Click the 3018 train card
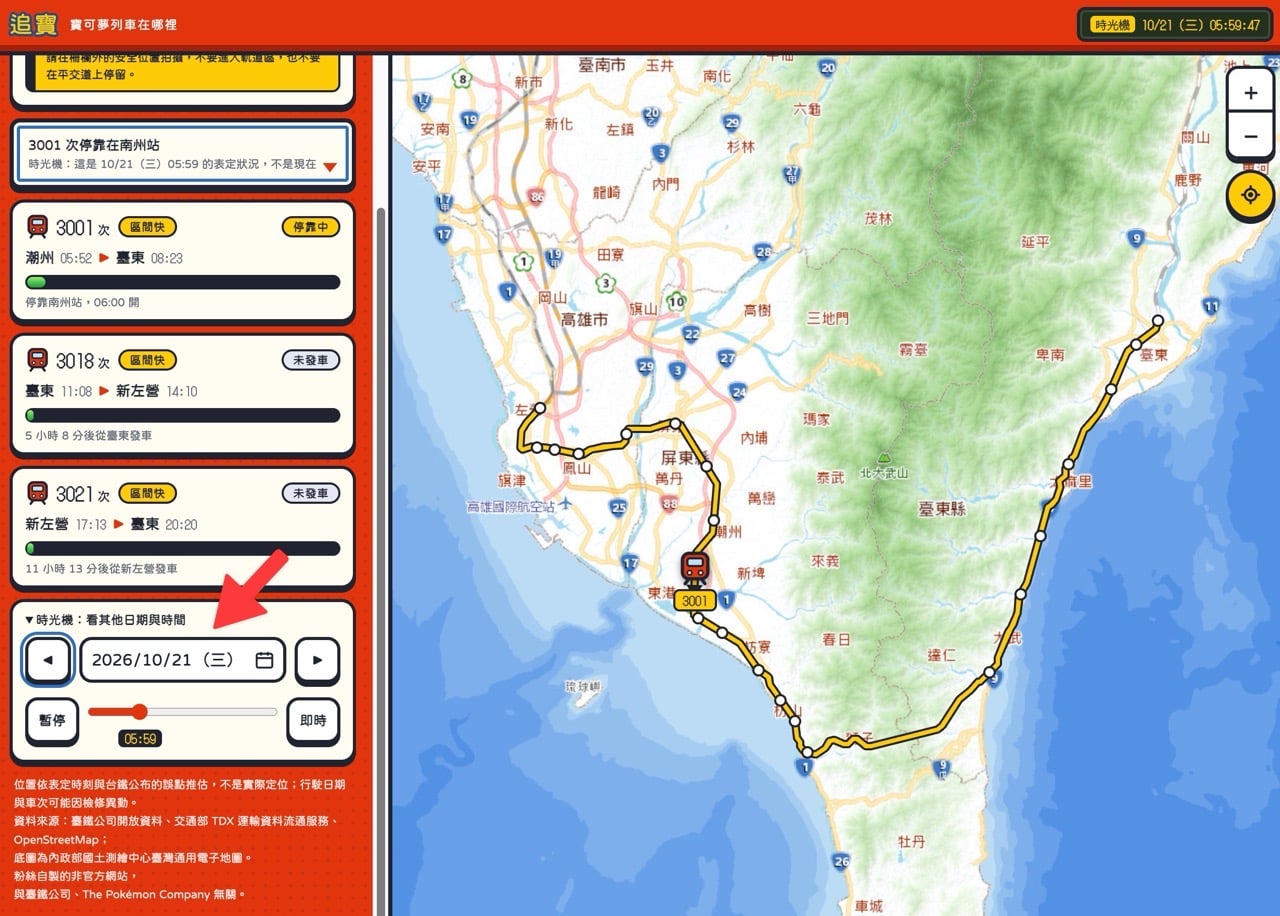The height and width of the screenshot is (916, 1280). (183, 396)
